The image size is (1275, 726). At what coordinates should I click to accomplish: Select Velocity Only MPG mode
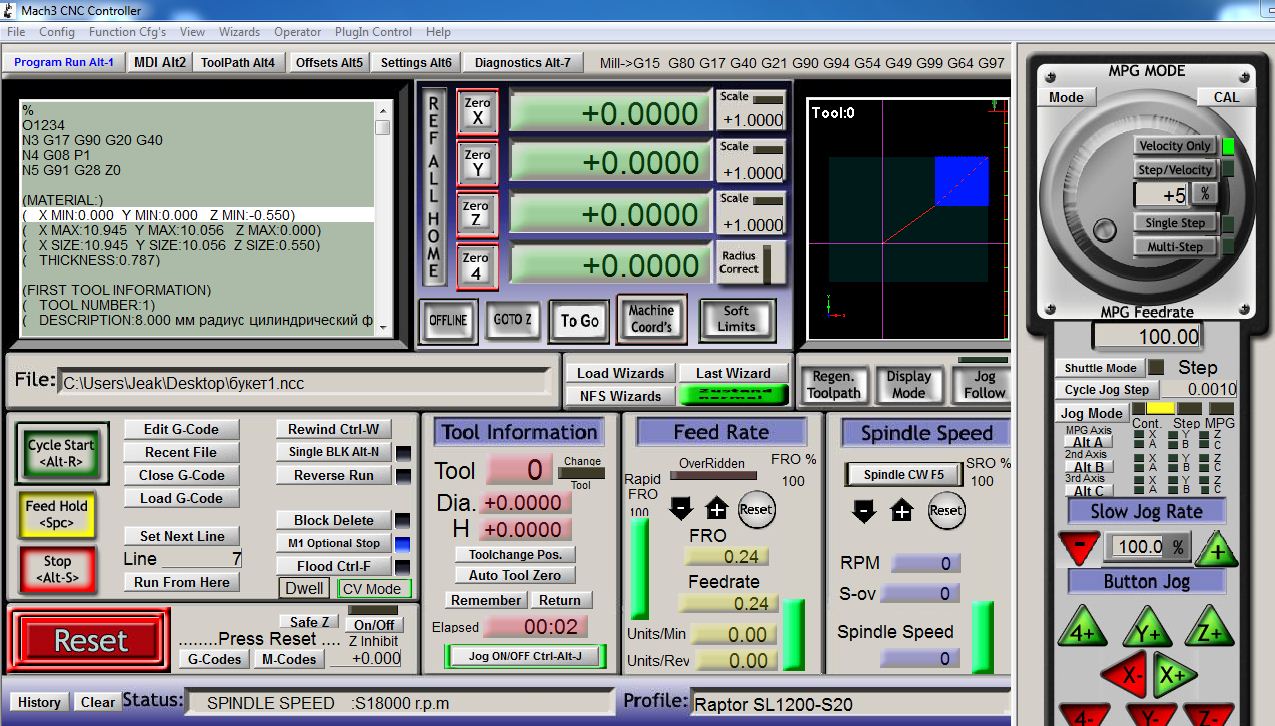(x=1175, y=146)
